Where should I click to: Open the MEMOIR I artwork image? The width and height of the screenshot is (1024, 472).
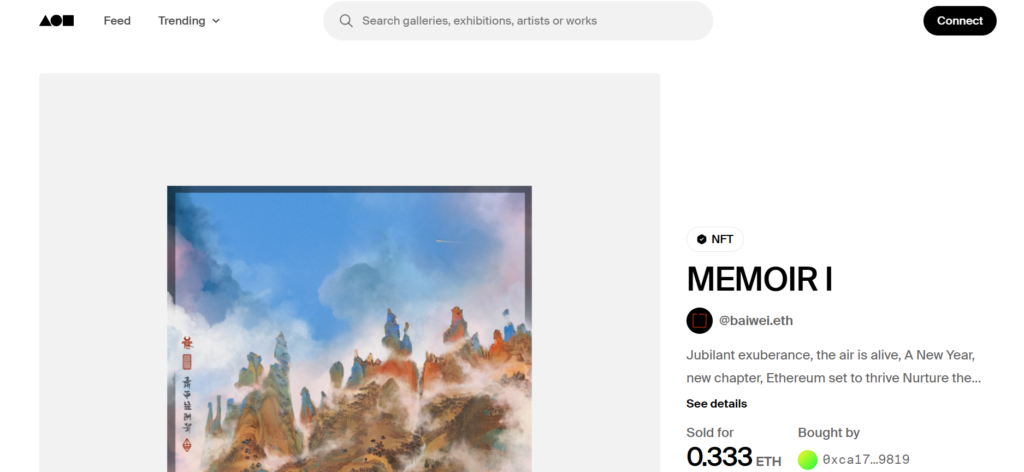[x=349, y=329]
